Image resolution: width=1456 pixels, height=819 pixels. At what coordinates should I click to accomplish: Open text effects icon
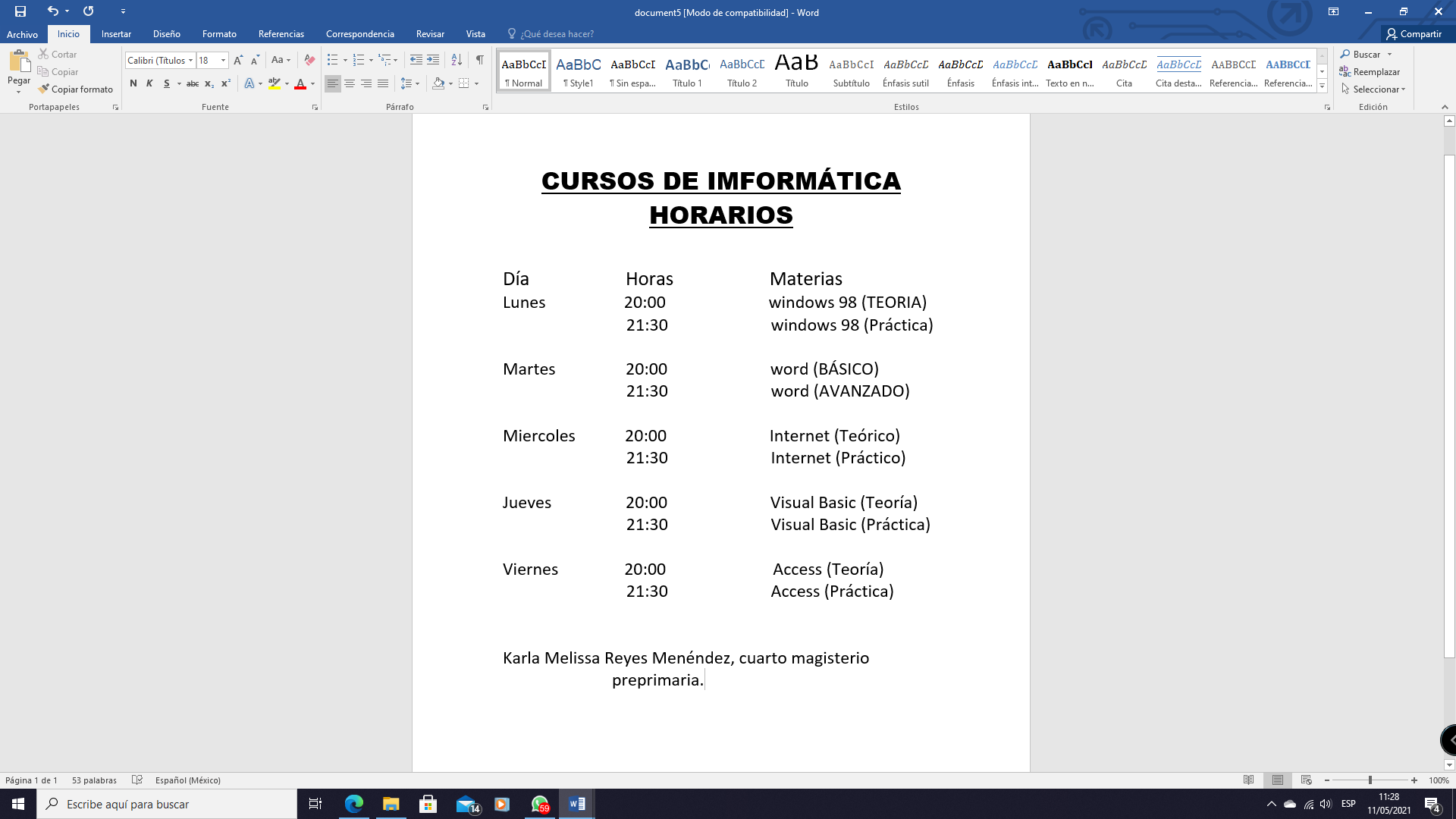249,83
